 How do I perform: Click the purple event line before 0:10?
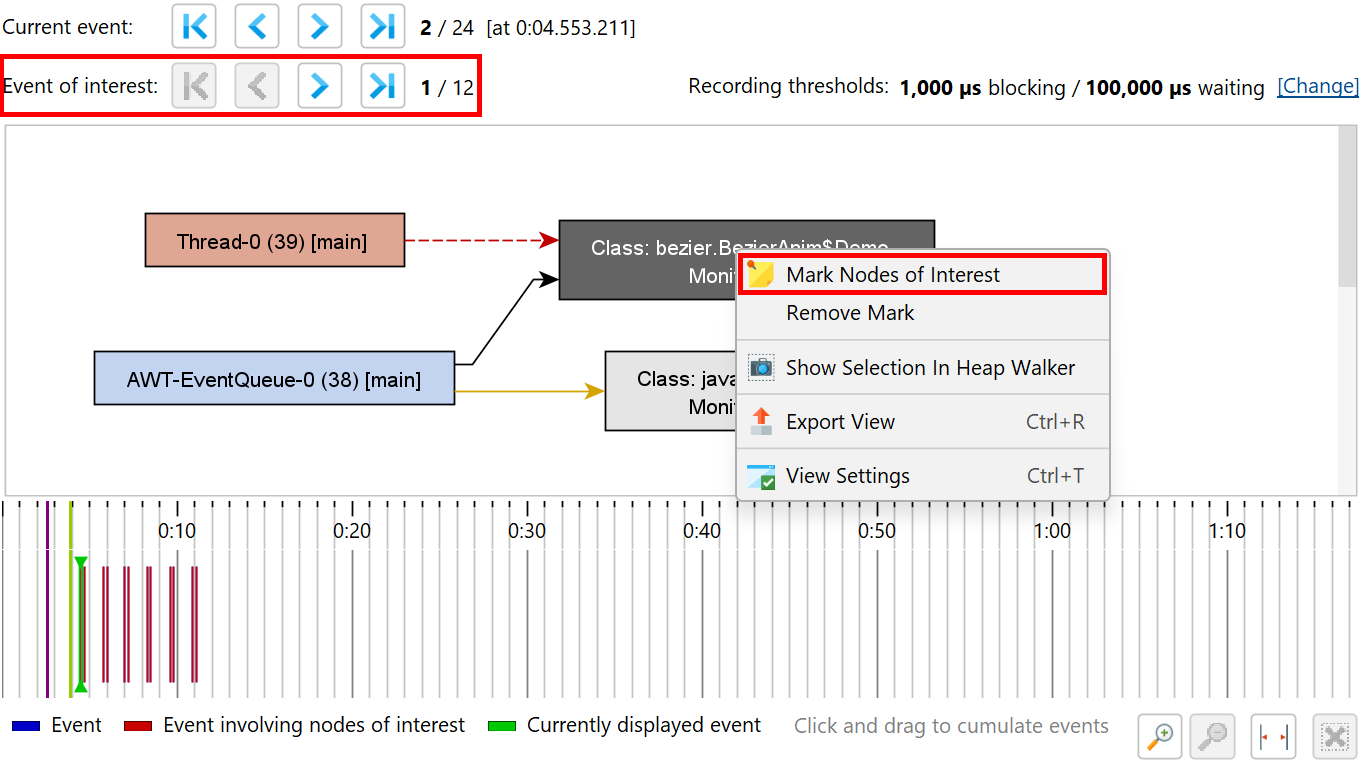tap(47, 598)
